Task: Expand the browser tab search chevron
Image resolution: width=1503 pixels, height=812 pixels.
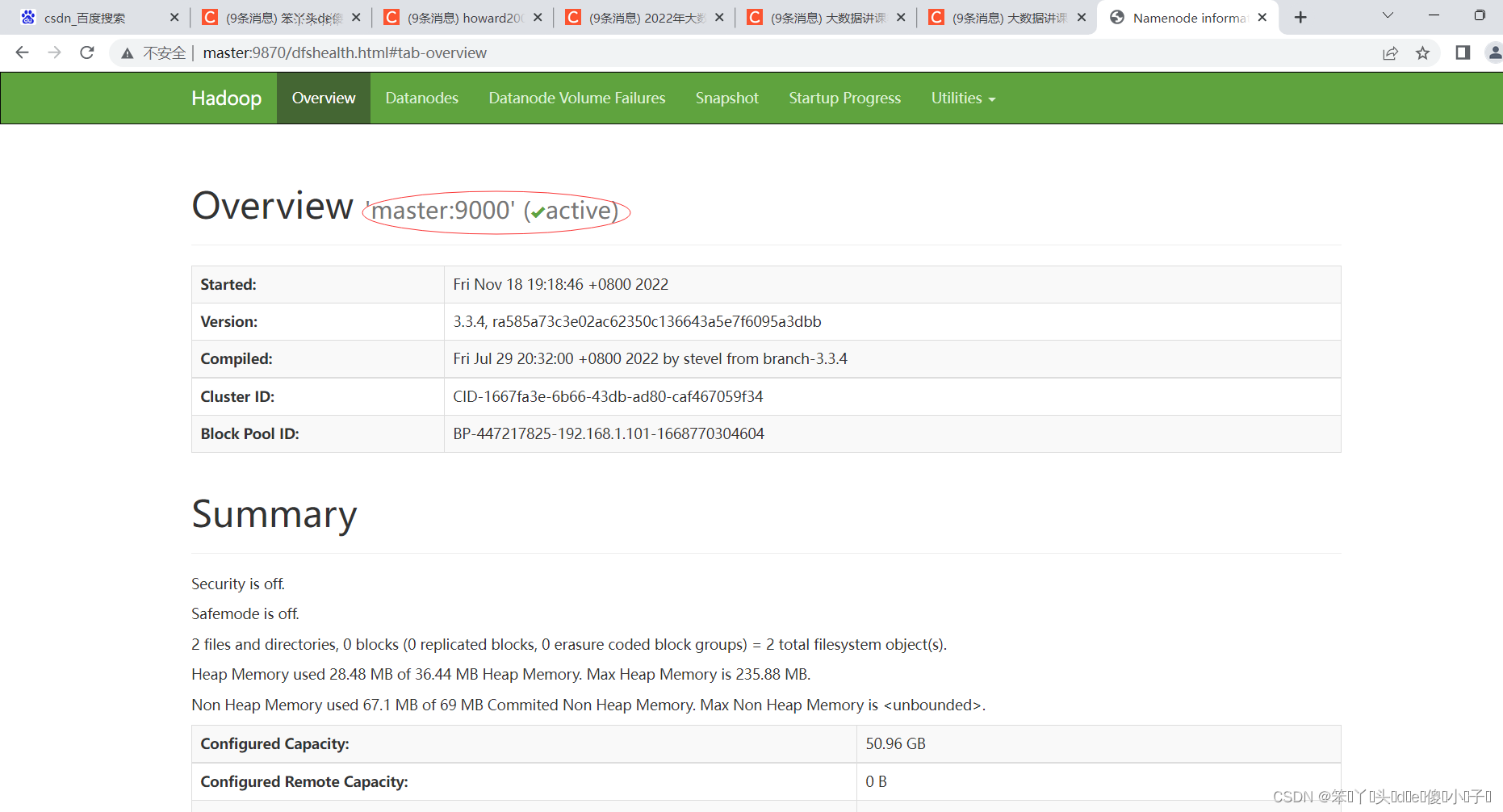Action: pyautogui.click(x=1387, y=15)
